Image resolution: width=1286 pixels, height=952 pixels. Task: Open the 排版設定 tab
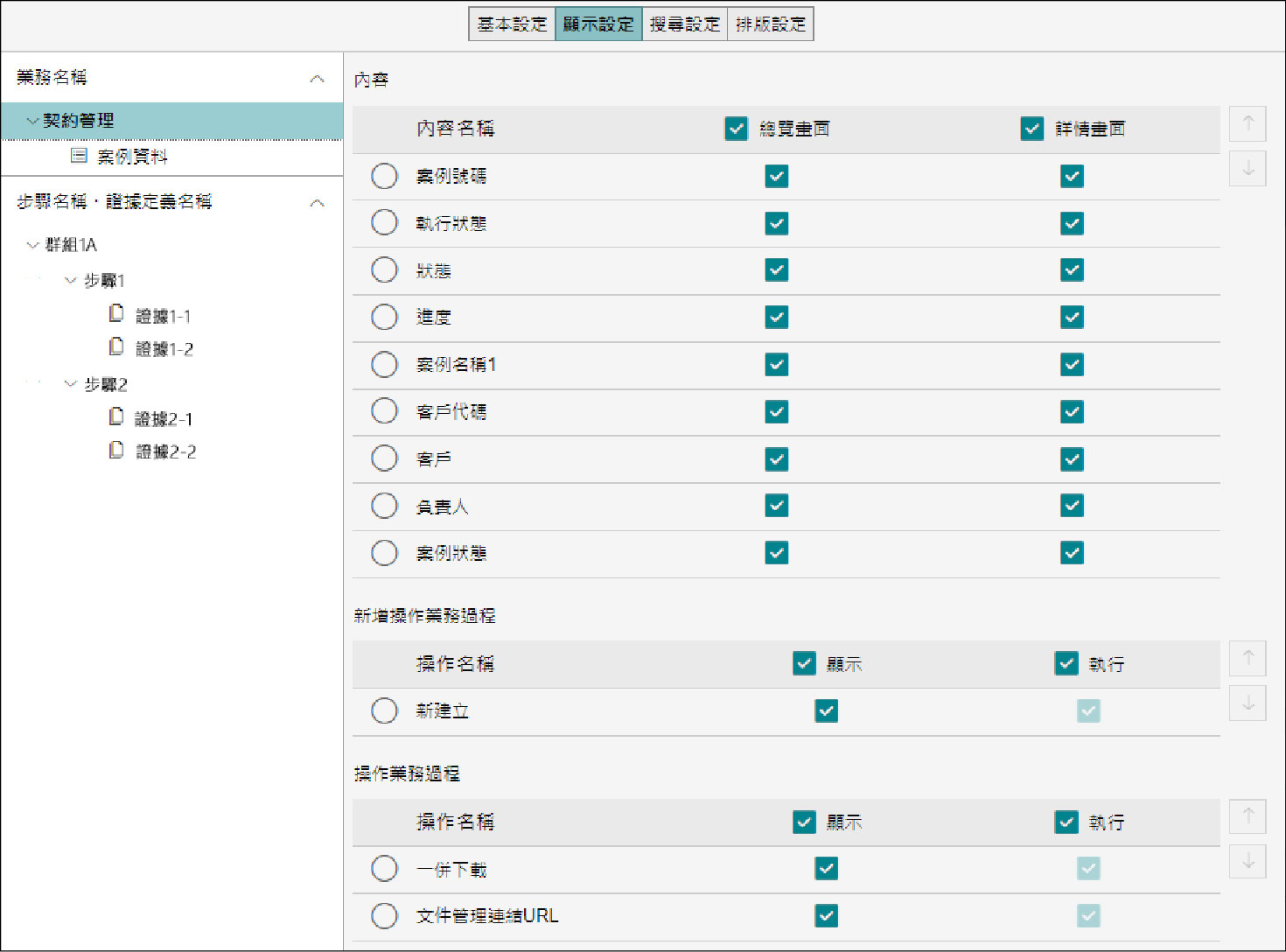click(x=771, y=24)
